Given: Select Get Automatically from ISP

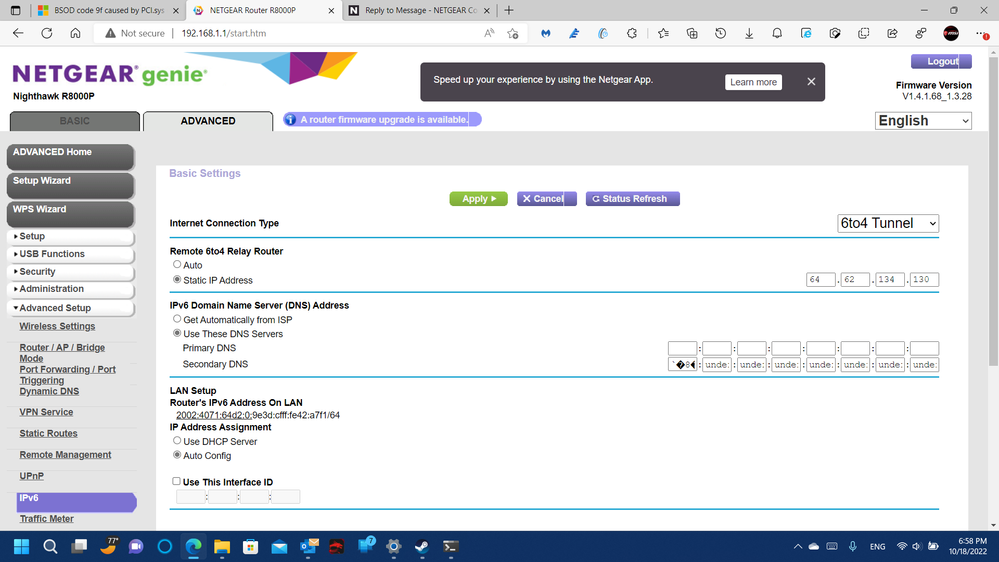Looking at the screenshot, I should click(177, 319).
